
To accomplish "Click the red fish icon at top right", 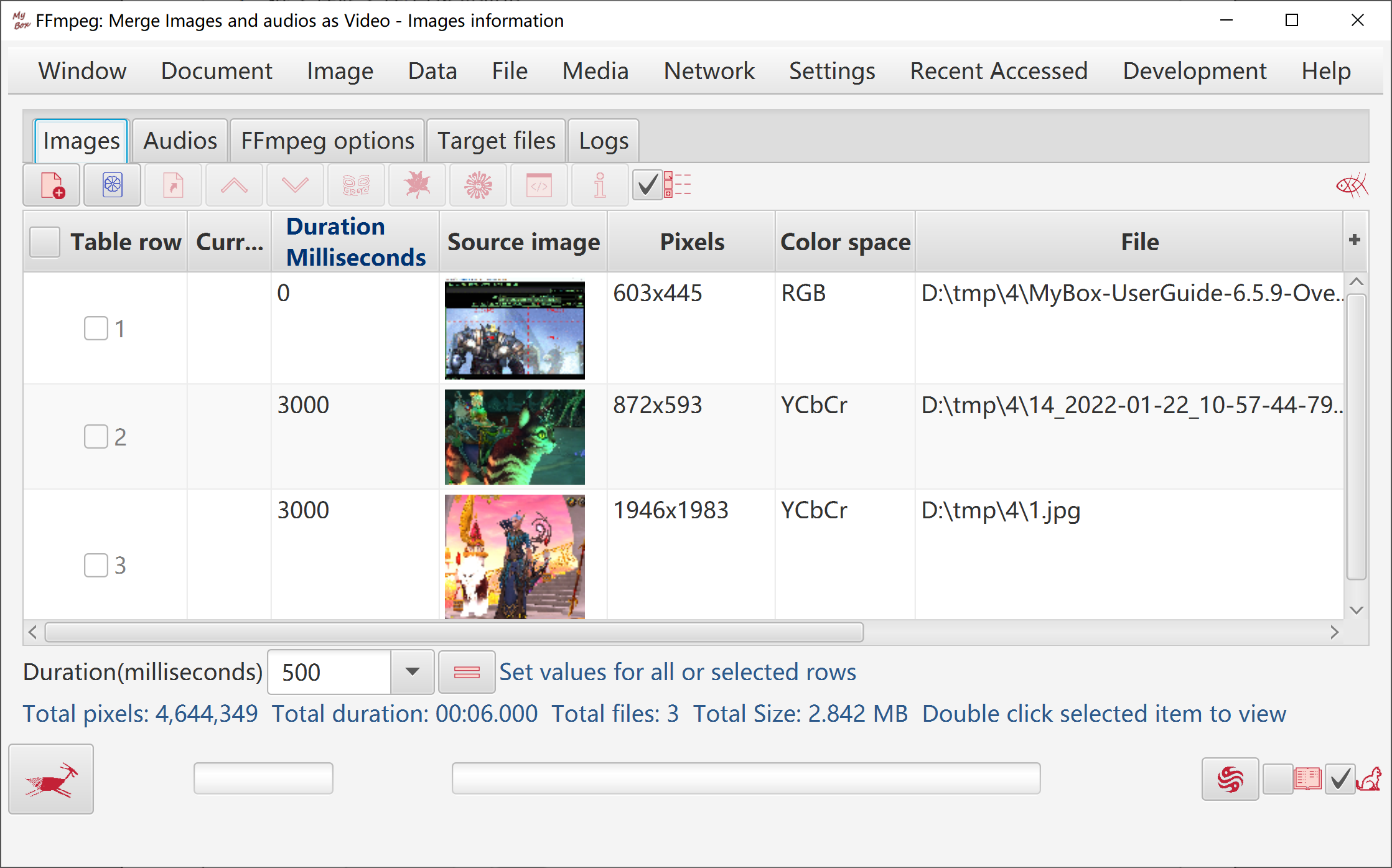I will (1352, 185).
